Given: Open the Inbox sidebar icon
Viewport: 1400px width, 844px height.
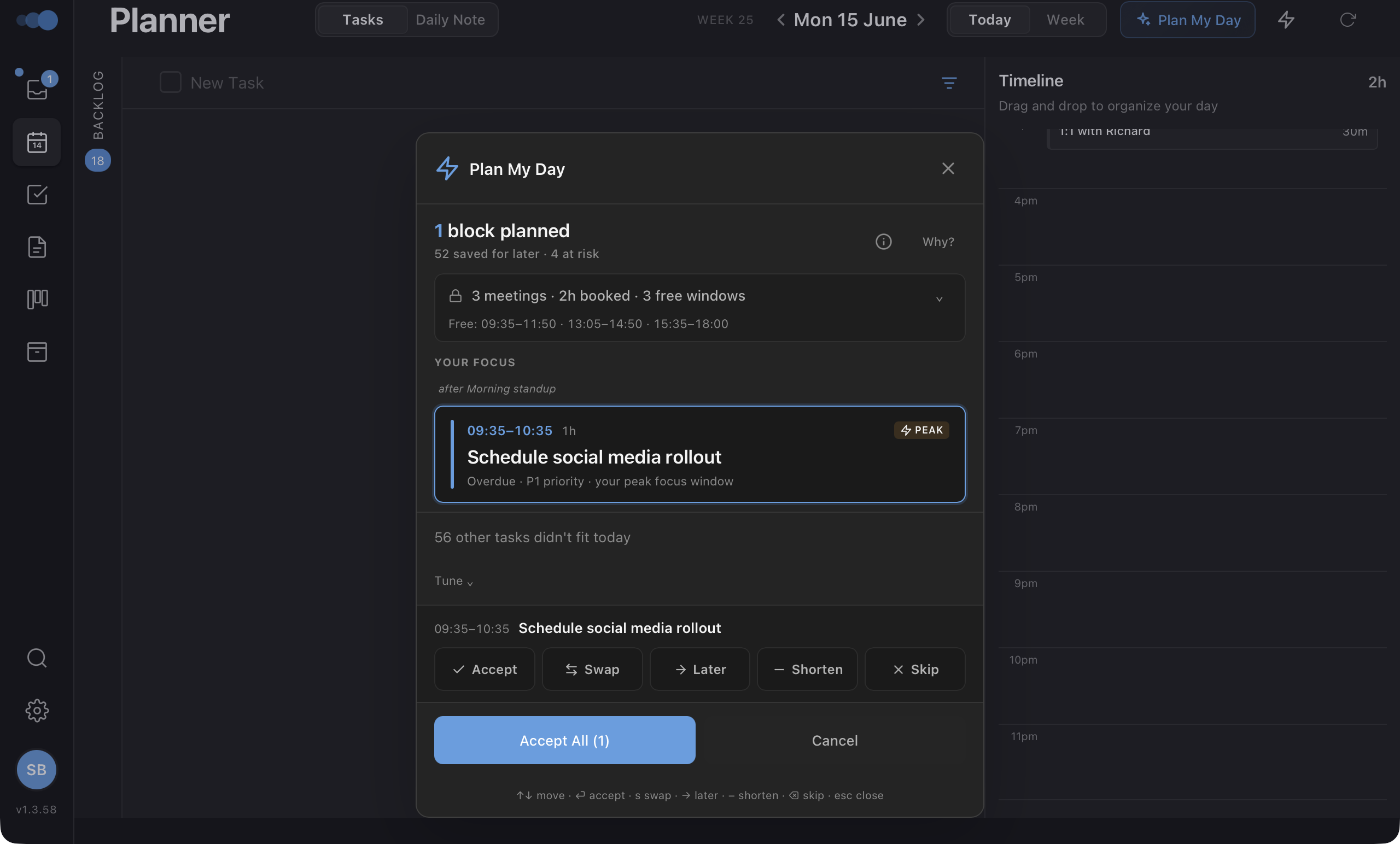Looking at the screenshot, I should pyautogui.click(x=37, y=89).
